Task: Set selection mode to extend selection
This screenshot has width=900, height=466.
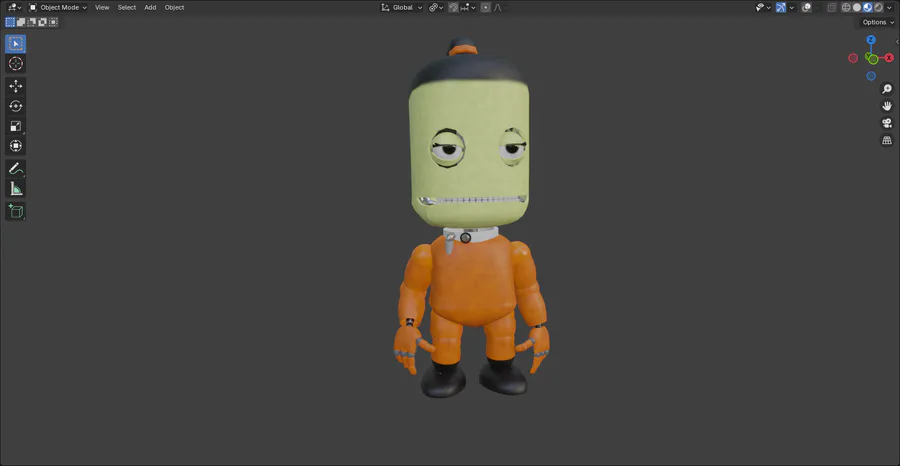Action: point(21,22)
